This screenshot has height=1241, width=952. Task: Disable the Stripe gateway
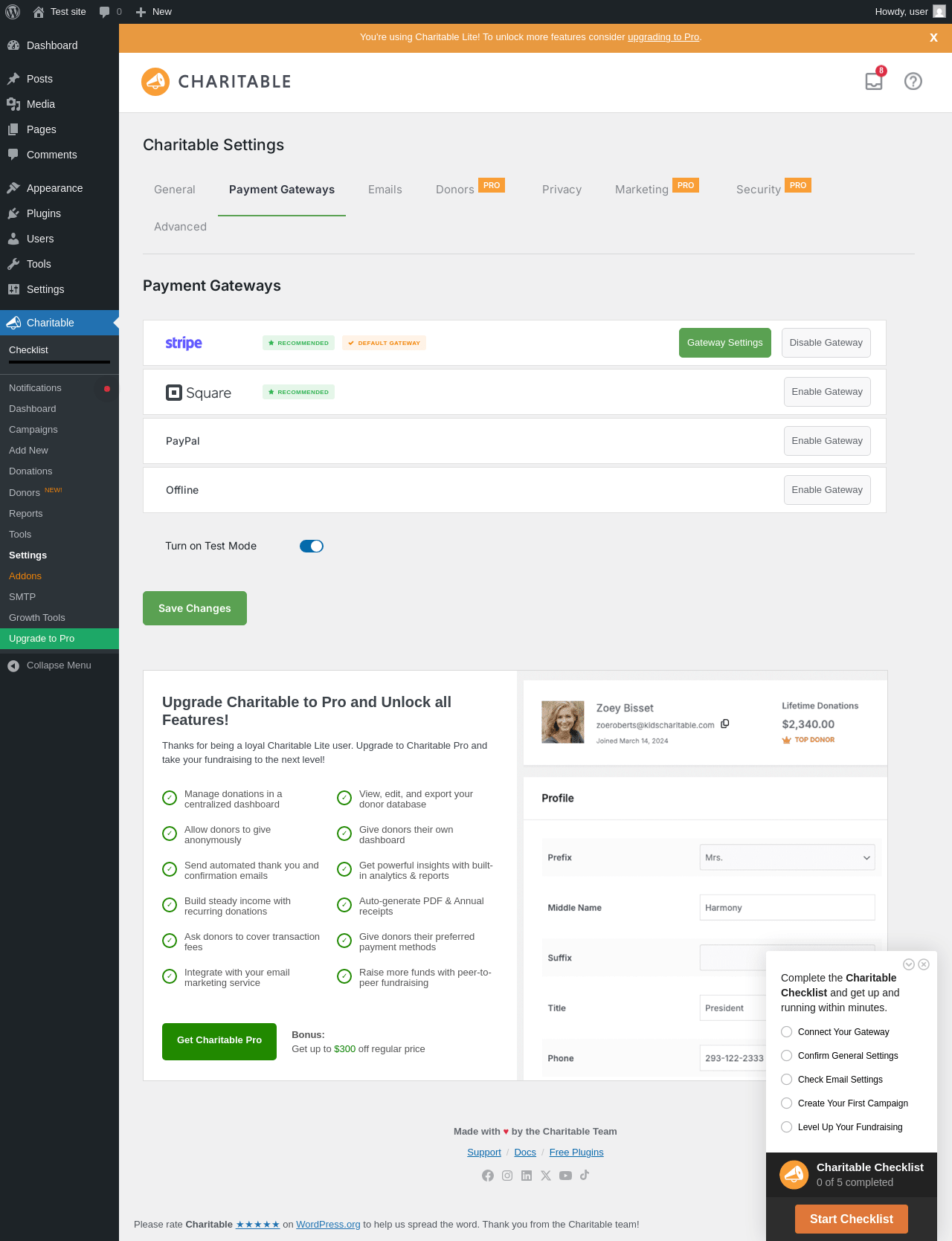826,343
